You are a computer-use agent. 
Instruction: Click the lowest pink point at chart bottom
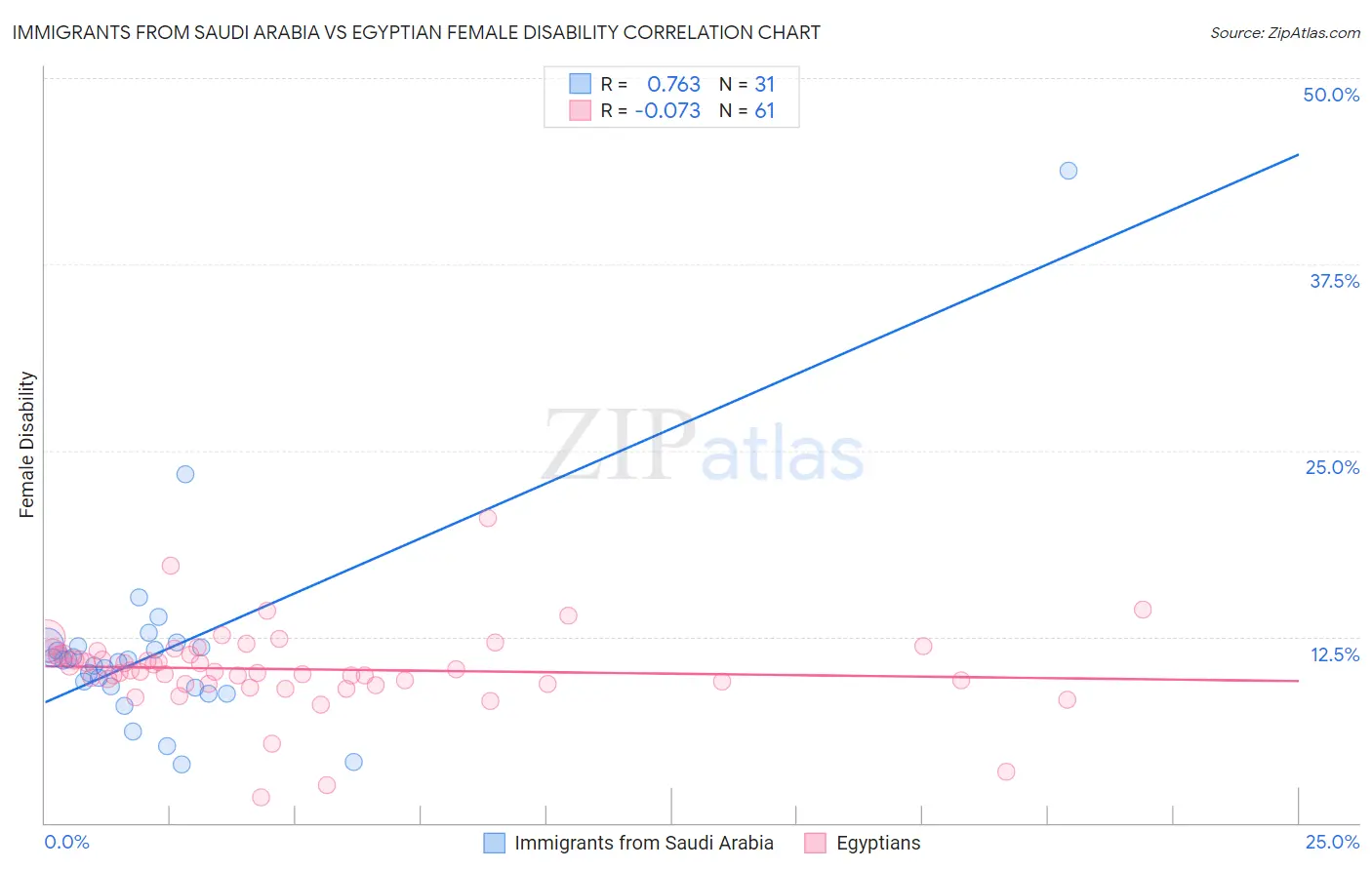[x=261, y=798]
